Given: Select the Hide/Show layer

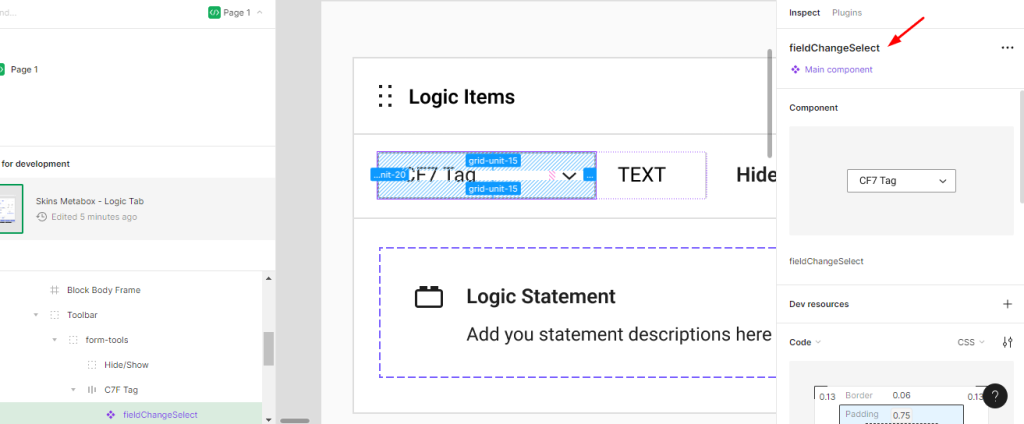Looking at the screenshot, I should 126,365.
